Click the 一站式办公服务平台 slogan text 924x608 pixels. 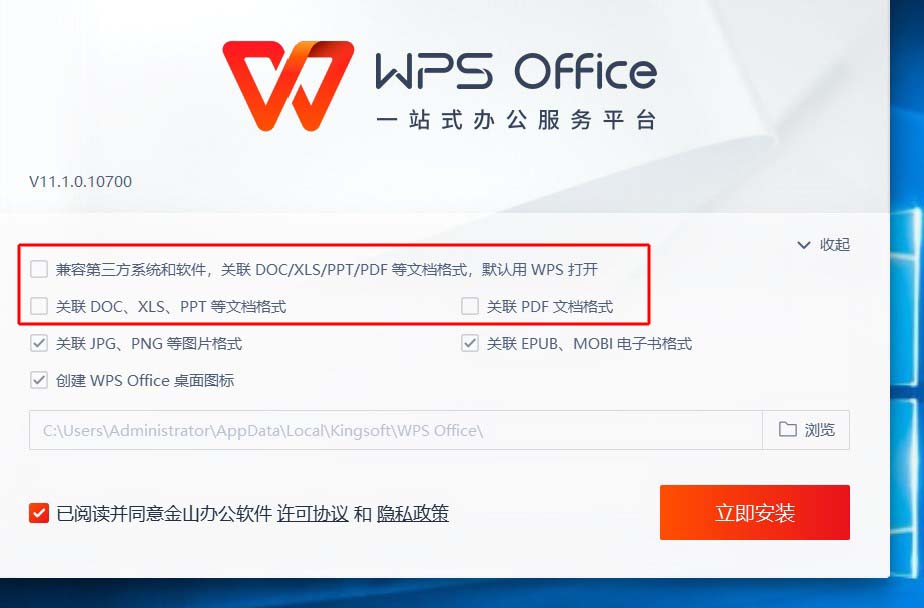tap(516, 120)
